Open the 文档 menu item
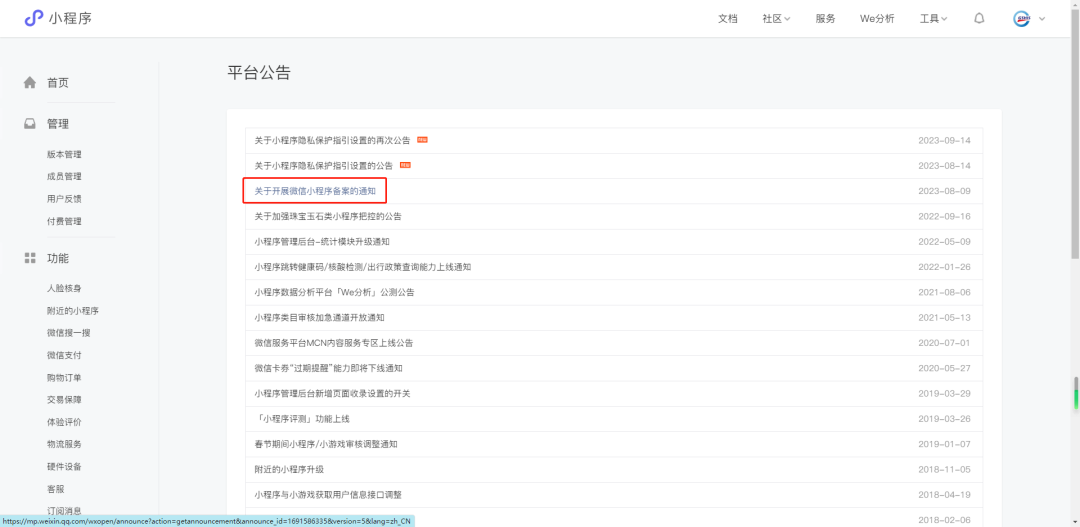 click(x=727, y=19)
